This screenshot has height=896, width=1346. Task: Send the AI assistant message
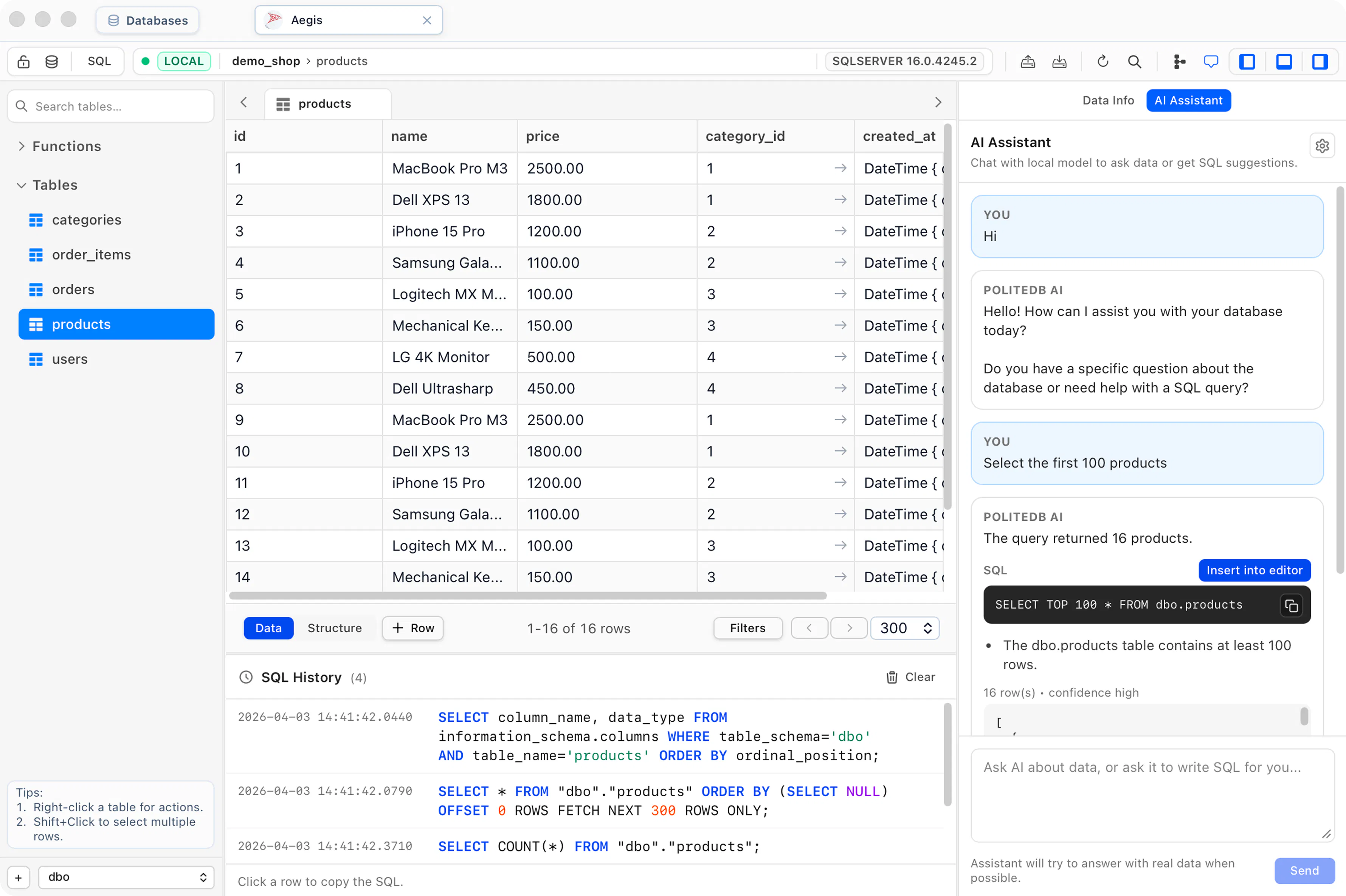point(1304,871)
